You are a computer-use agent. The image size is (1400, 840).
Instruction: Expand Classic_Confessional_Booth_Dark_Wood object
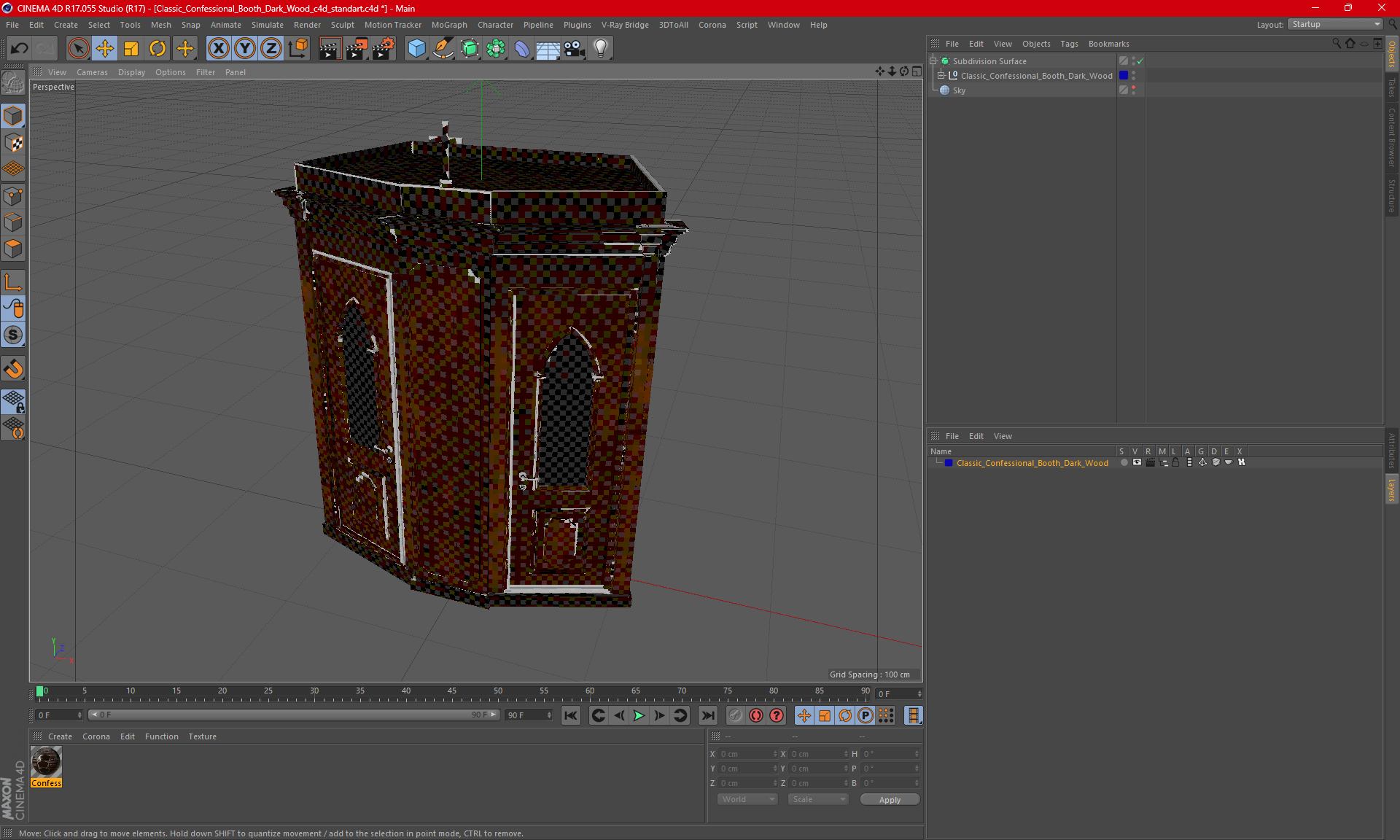[x=941, y=75]
